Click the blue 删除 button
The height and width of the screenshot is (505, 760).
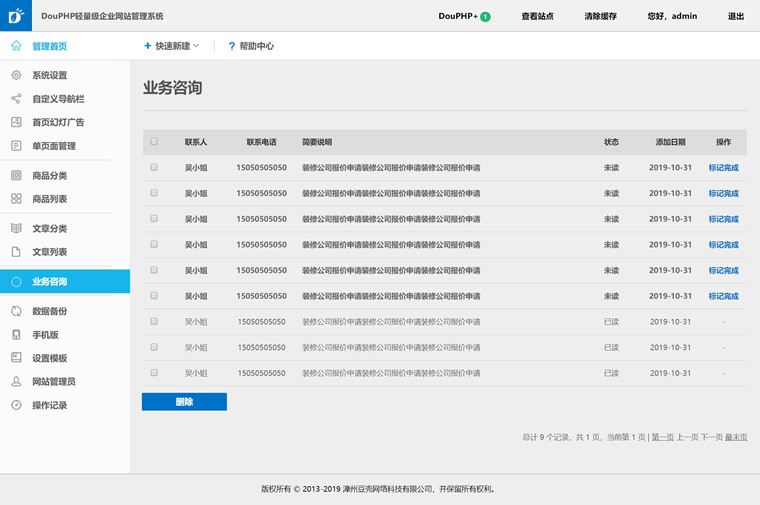point(184,402)
